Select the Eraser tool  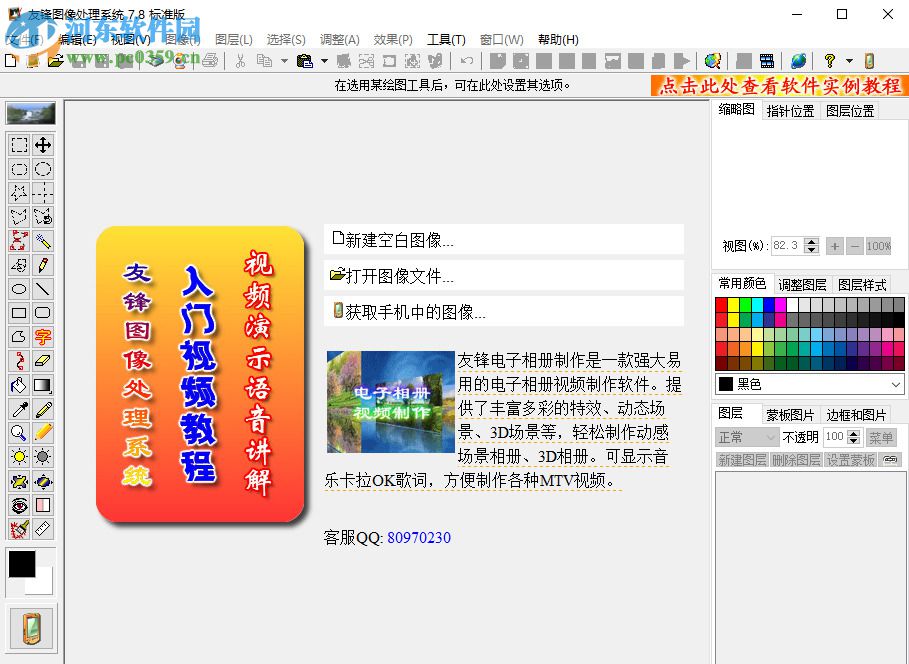click(41, 361)
